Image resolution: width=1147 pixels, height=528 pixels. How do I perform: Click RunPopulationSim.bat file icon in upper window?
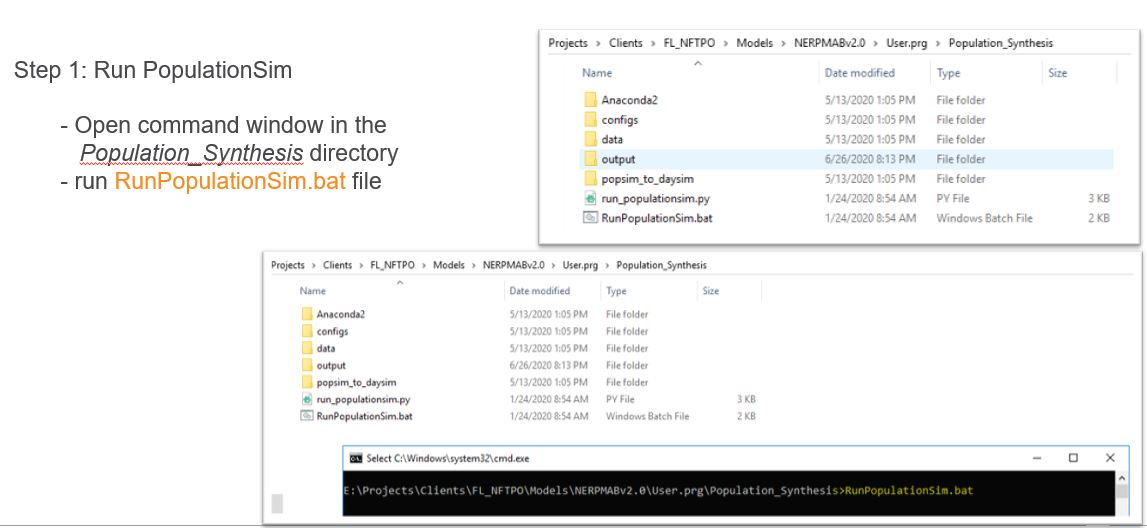590,218
